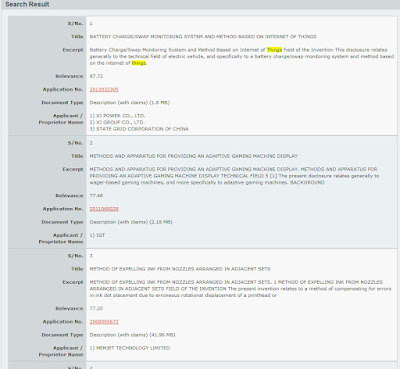Open the application number link for IGT result
400x369 pixels.
pyautogui.click(x=104, y=209)
